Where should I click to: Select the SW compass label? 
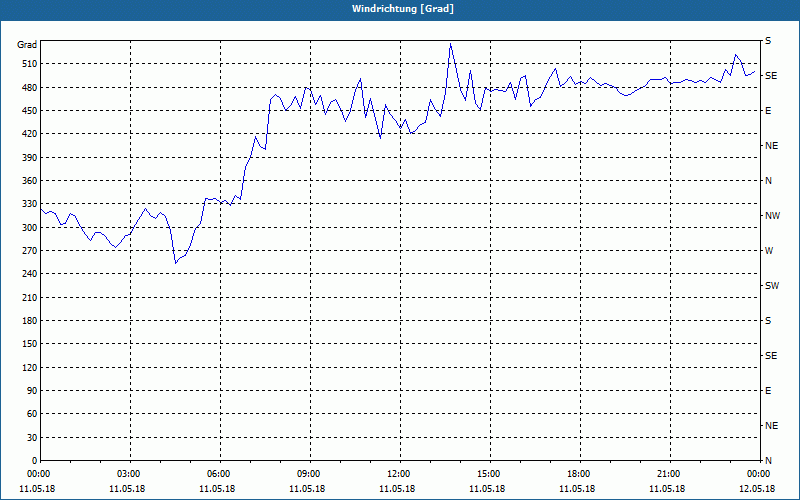772,286
